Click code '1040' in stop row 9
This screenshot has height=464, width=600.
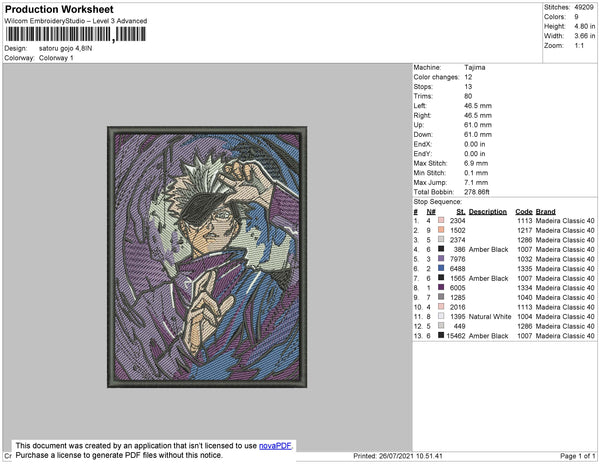525,297
